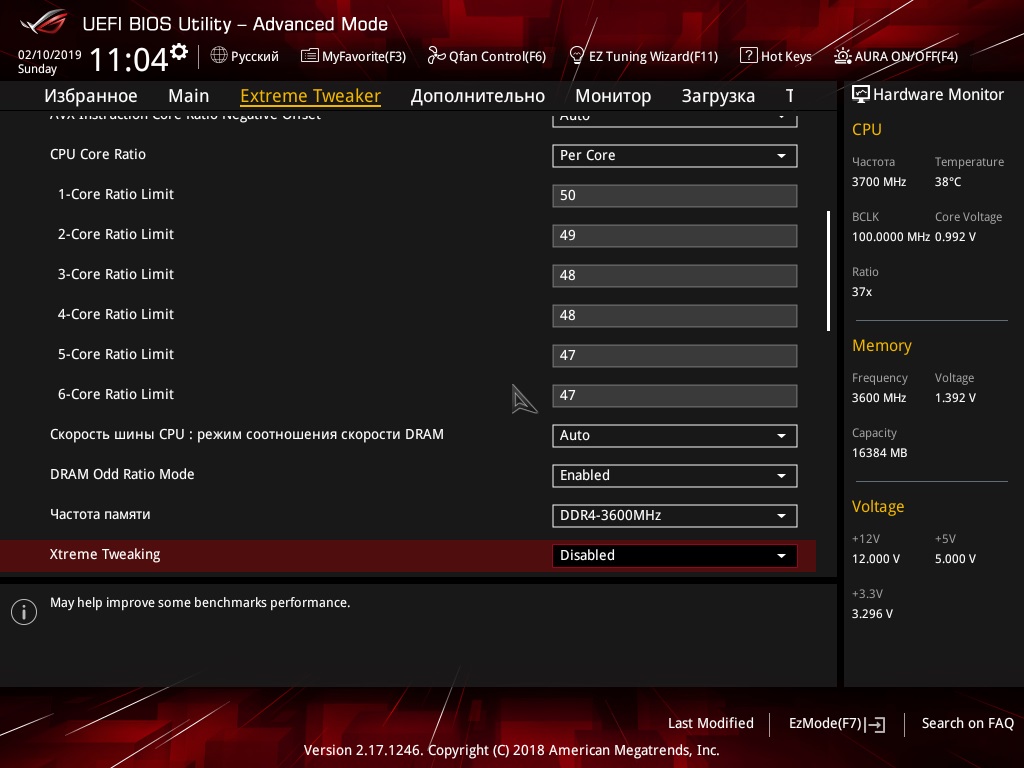Open Qfan Control fan icon
Image resolution: width=1024 pixels, height=768 pixels.
(436, 56)
